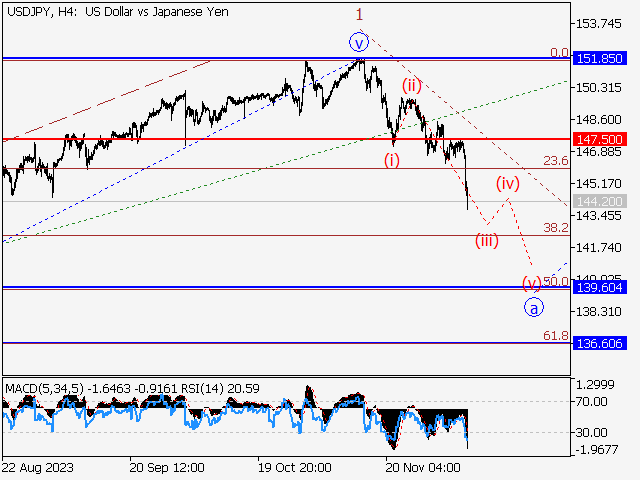Click the 20 Nov 04:00 date label

423,467
